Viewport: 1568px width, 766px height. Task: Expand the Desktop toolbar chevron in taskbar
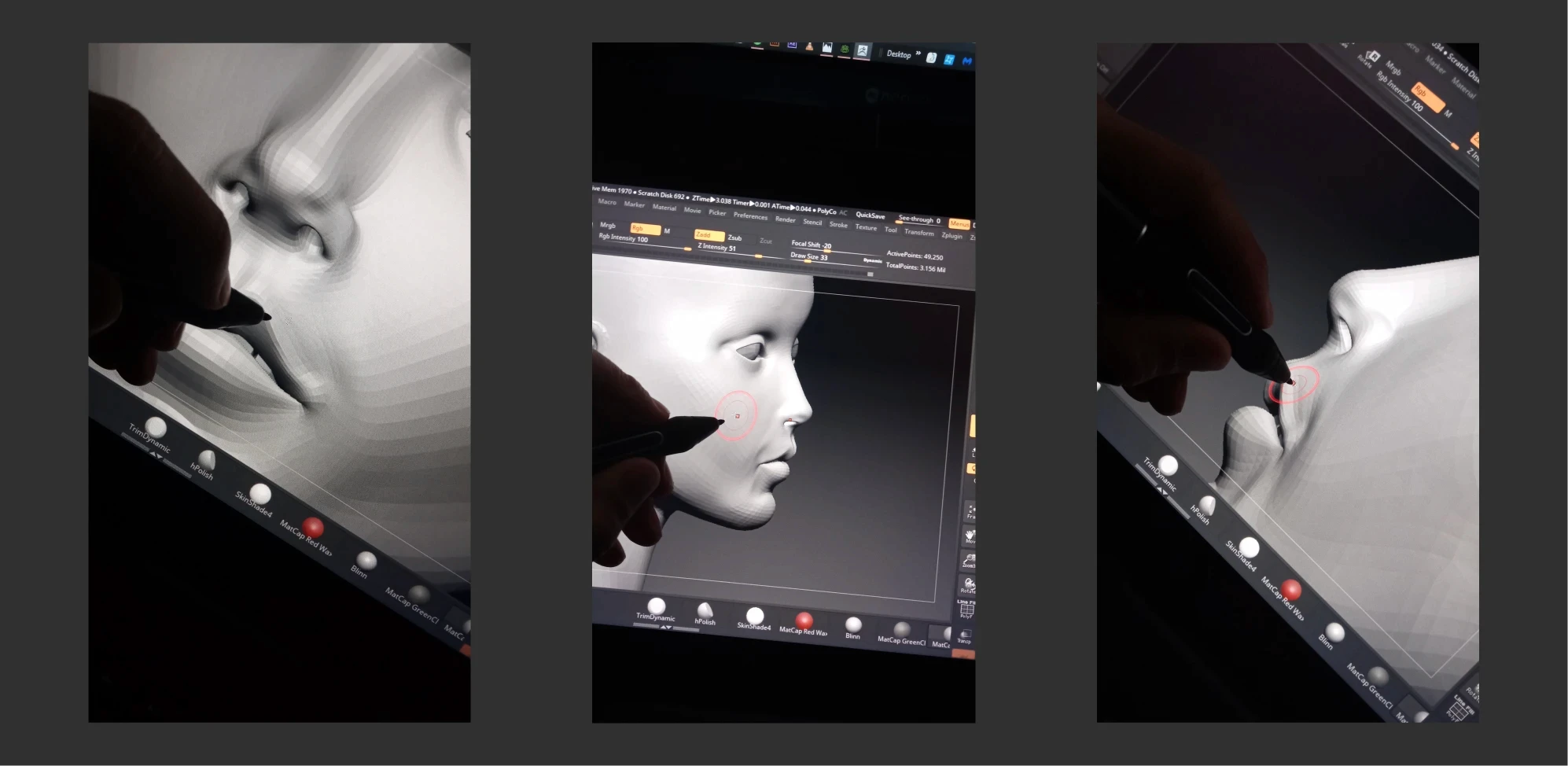(x=918, y=53)
